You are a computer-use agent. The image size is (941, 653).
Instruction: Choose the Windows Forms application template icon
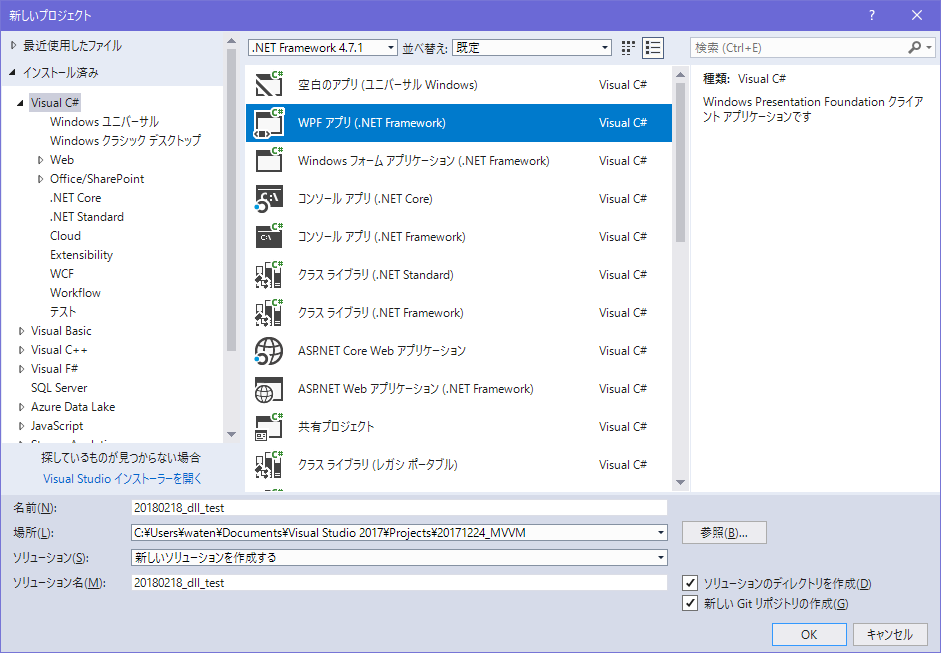[x=269, y=161]
